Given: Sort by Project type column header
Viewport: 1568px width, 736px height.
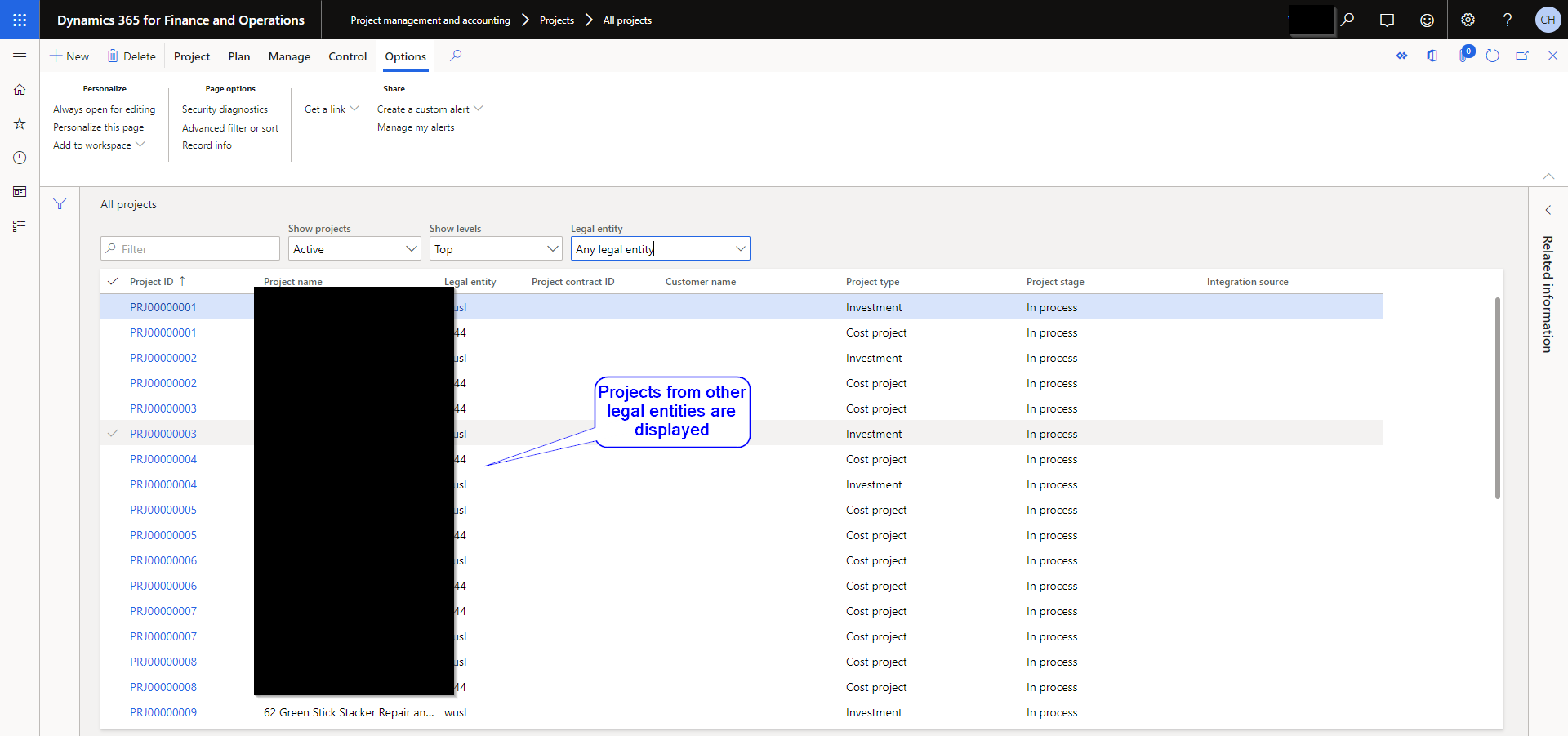Looking at the screenshot, I should click(x=872, y=282).
